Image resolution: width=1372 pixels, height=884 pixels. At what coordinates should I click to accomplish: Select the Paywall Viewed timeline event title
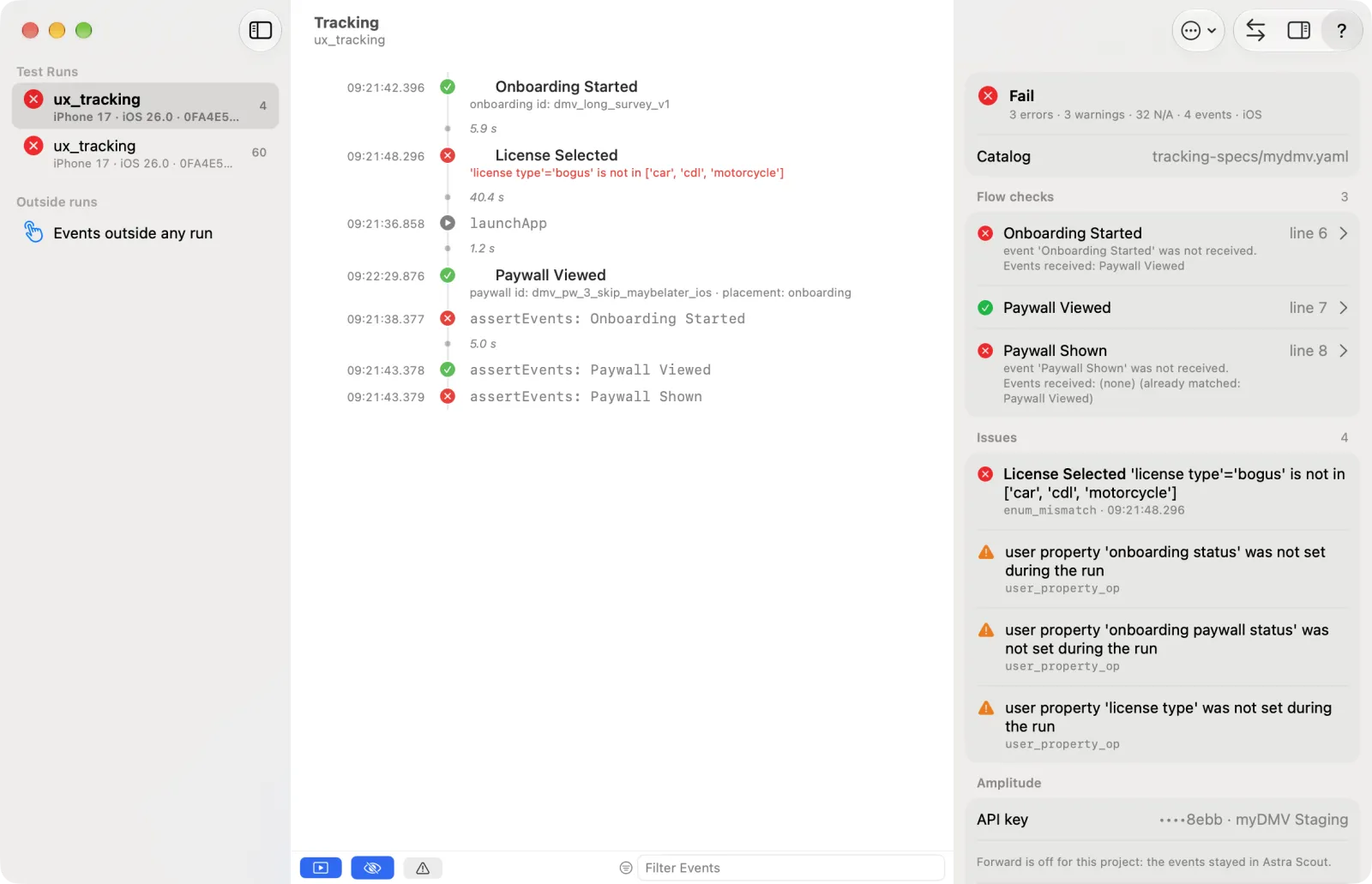(551, 275)
